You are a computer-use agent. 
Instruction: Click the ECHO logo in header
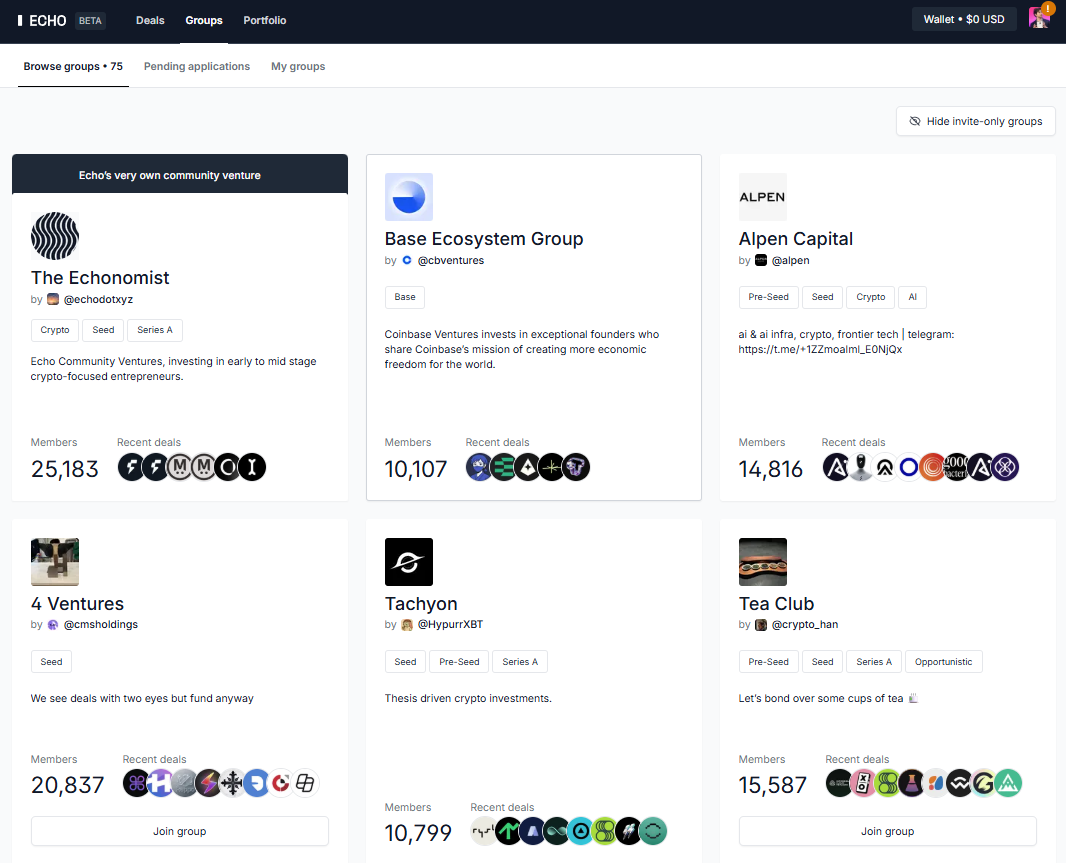click(x=42, y=20)
